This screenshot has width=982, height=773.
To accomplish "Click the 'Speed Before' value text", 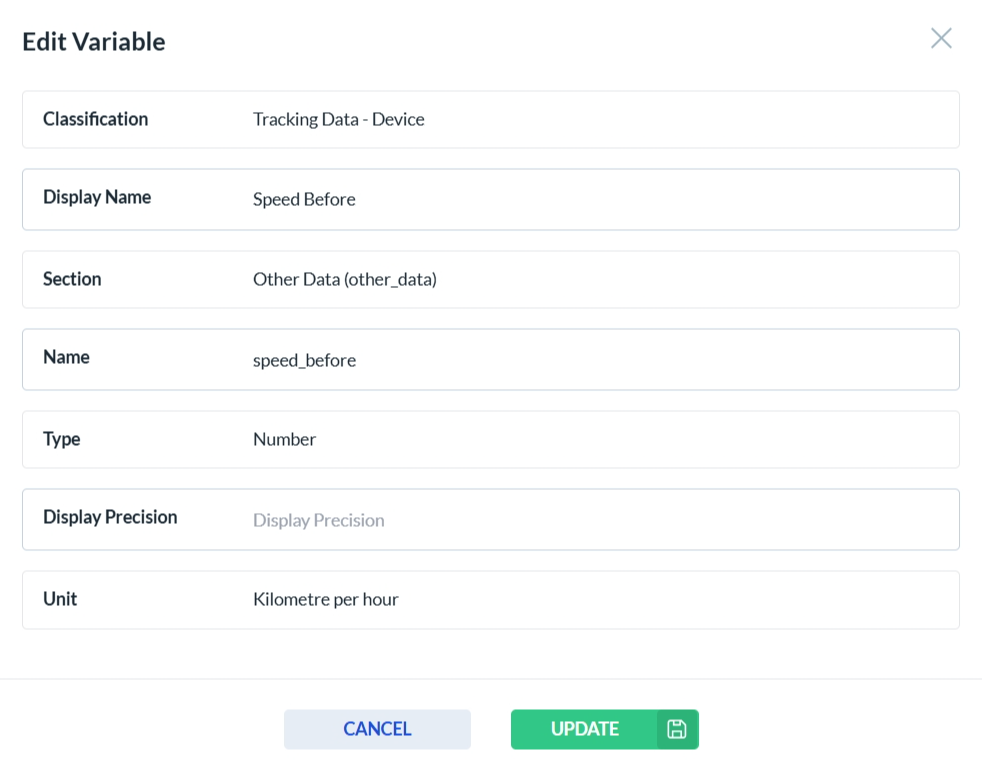I will click(304, 199).
